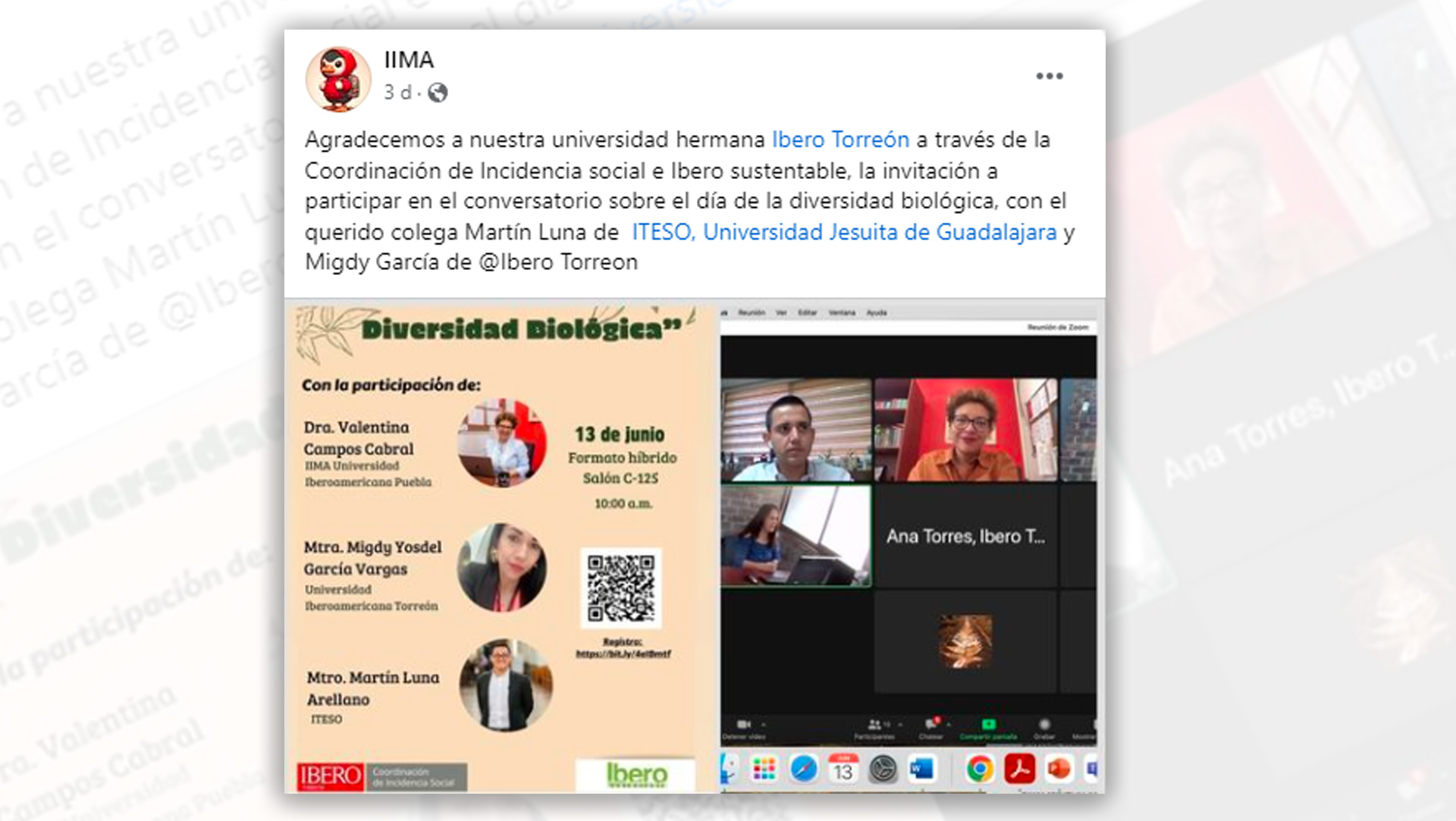Click the Grabar record icon in Zoom
Image resolution: width=1456 pixels, height=821 pixels.
tap(1044, 725)
